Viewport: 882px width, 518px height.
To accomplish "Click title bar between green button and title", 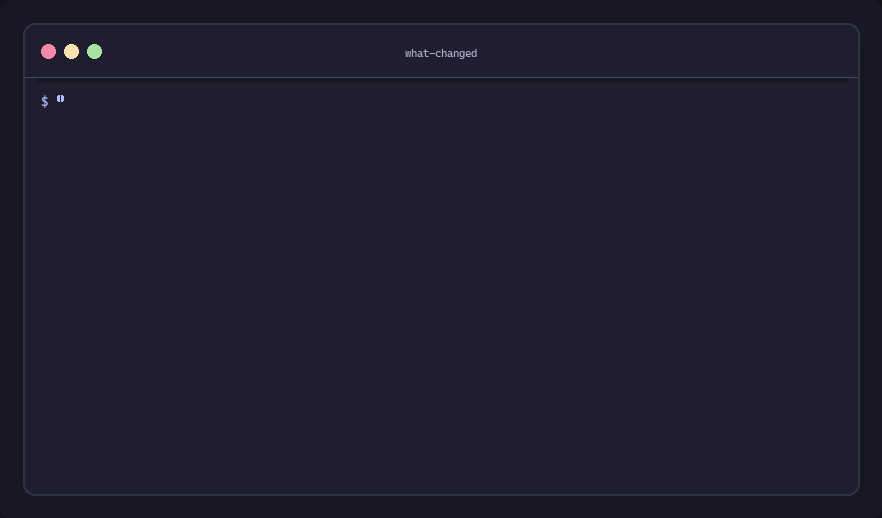I will click(x=253, y=52).
